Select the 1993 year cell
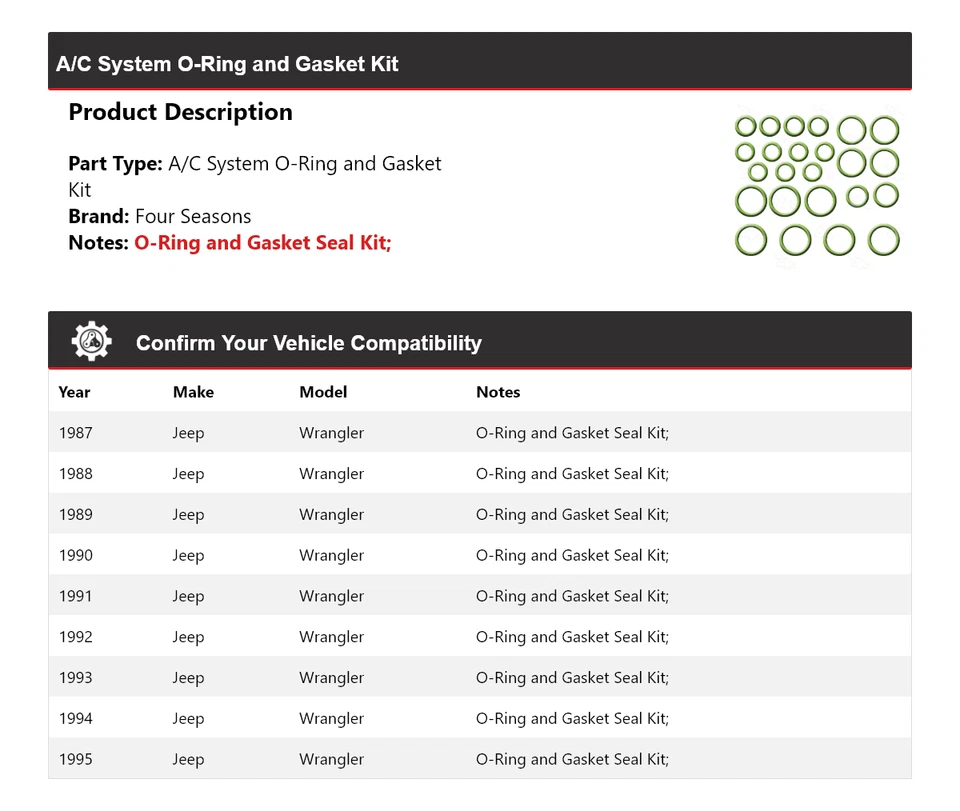Screen dimensions: 960x811 click(76, 678)
